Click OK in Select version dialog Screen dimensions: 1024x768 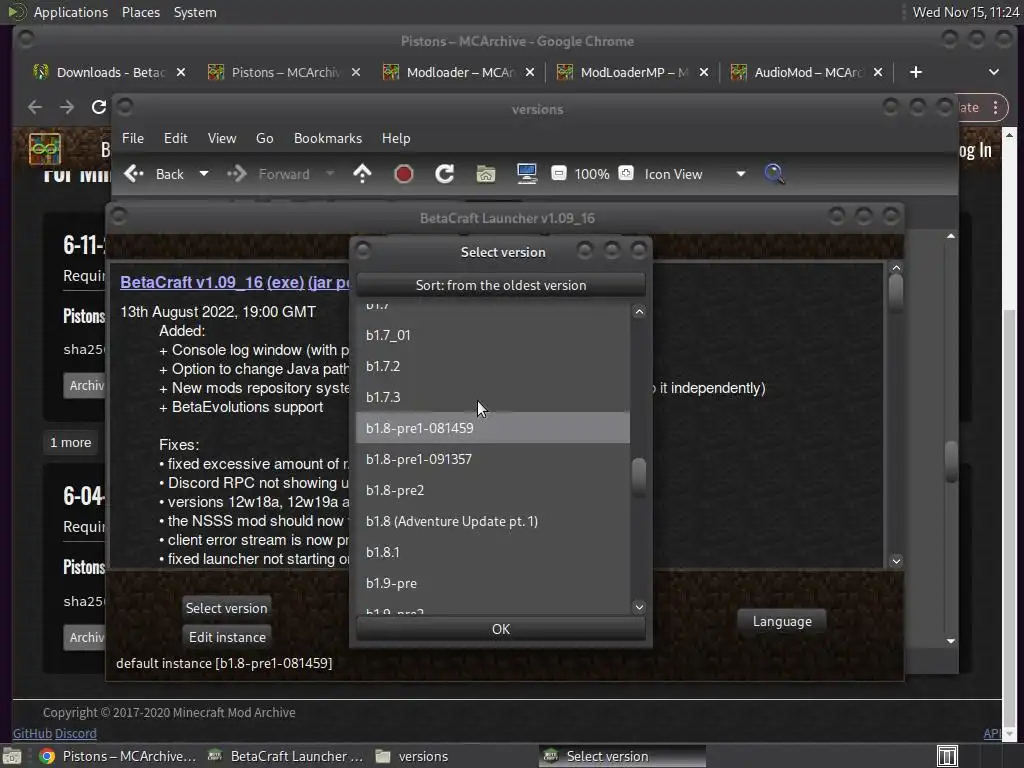(501, 629)
